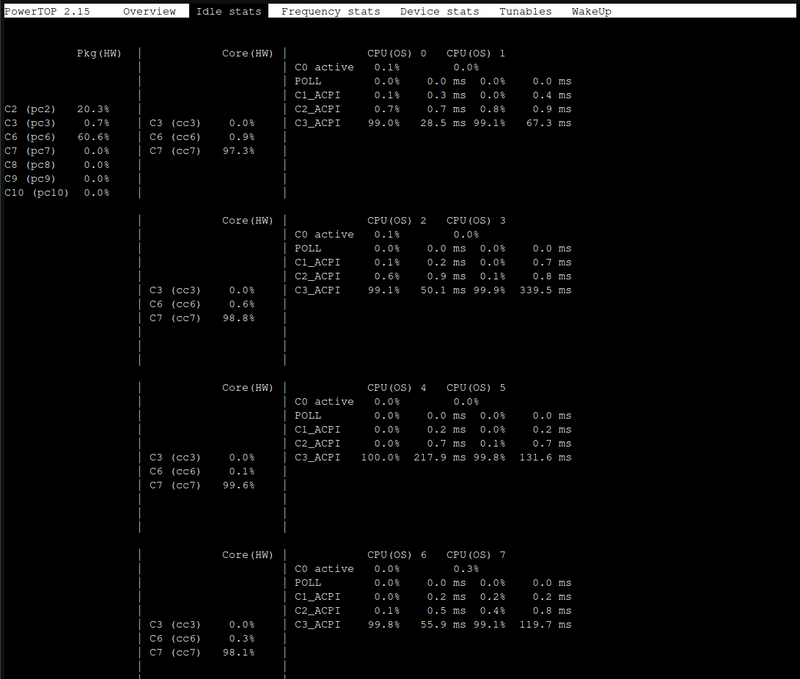The height and width of the screenshot is (679, 800).
Task: Click the C7 (cc7) 98.1% core value
Action: tap(238, 652)
